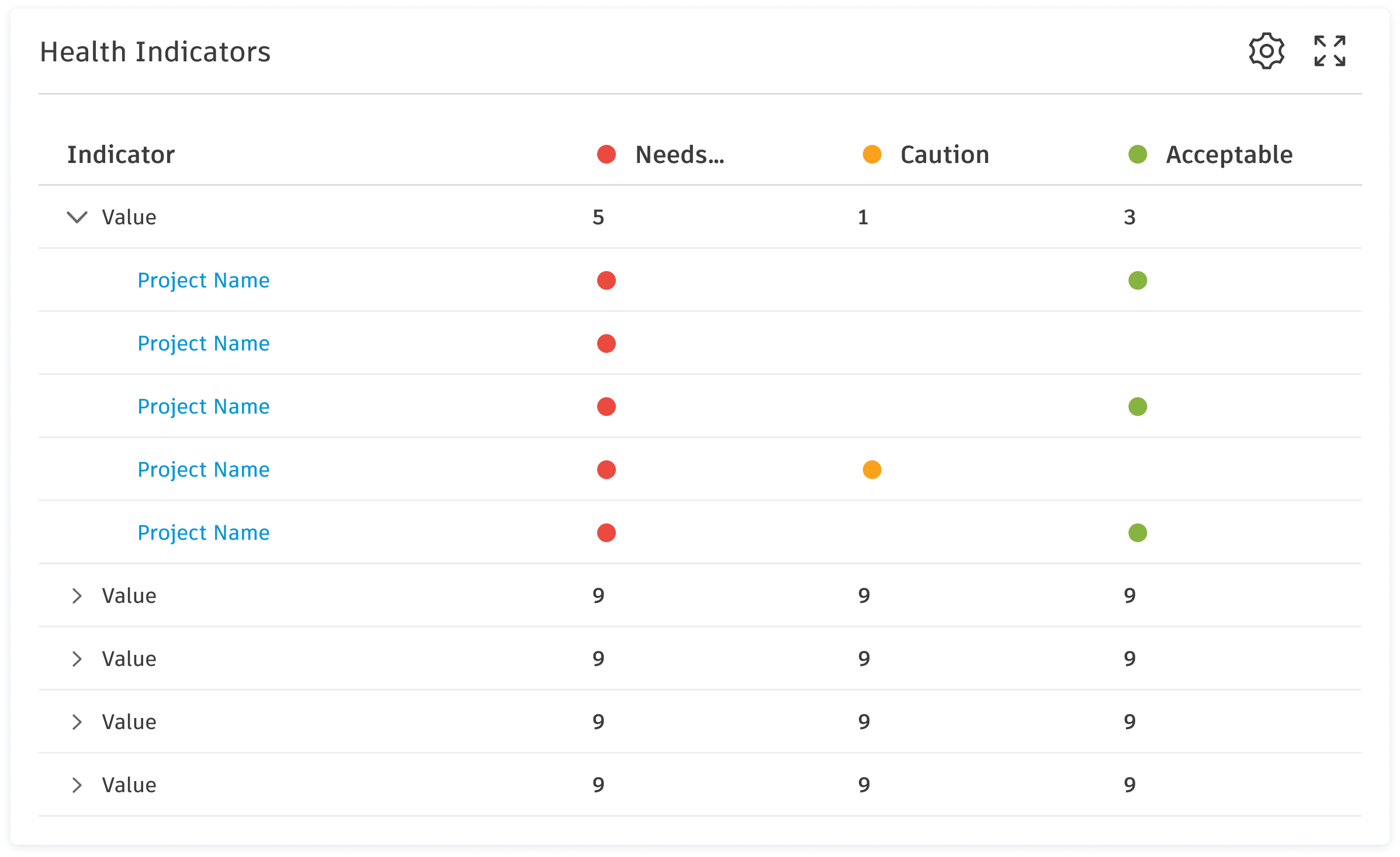This screenshot has width=1400, height=857.
Task: Open the fourth Project Name link
Action: (203, 470)
